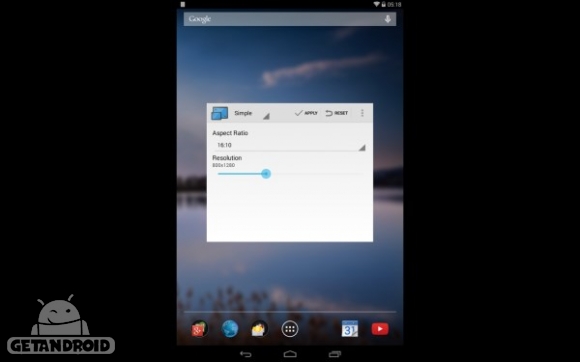Open the Google+ app in dock
Image resolution: width=580 pixels, height=362 pixels.
pos(199,329)
